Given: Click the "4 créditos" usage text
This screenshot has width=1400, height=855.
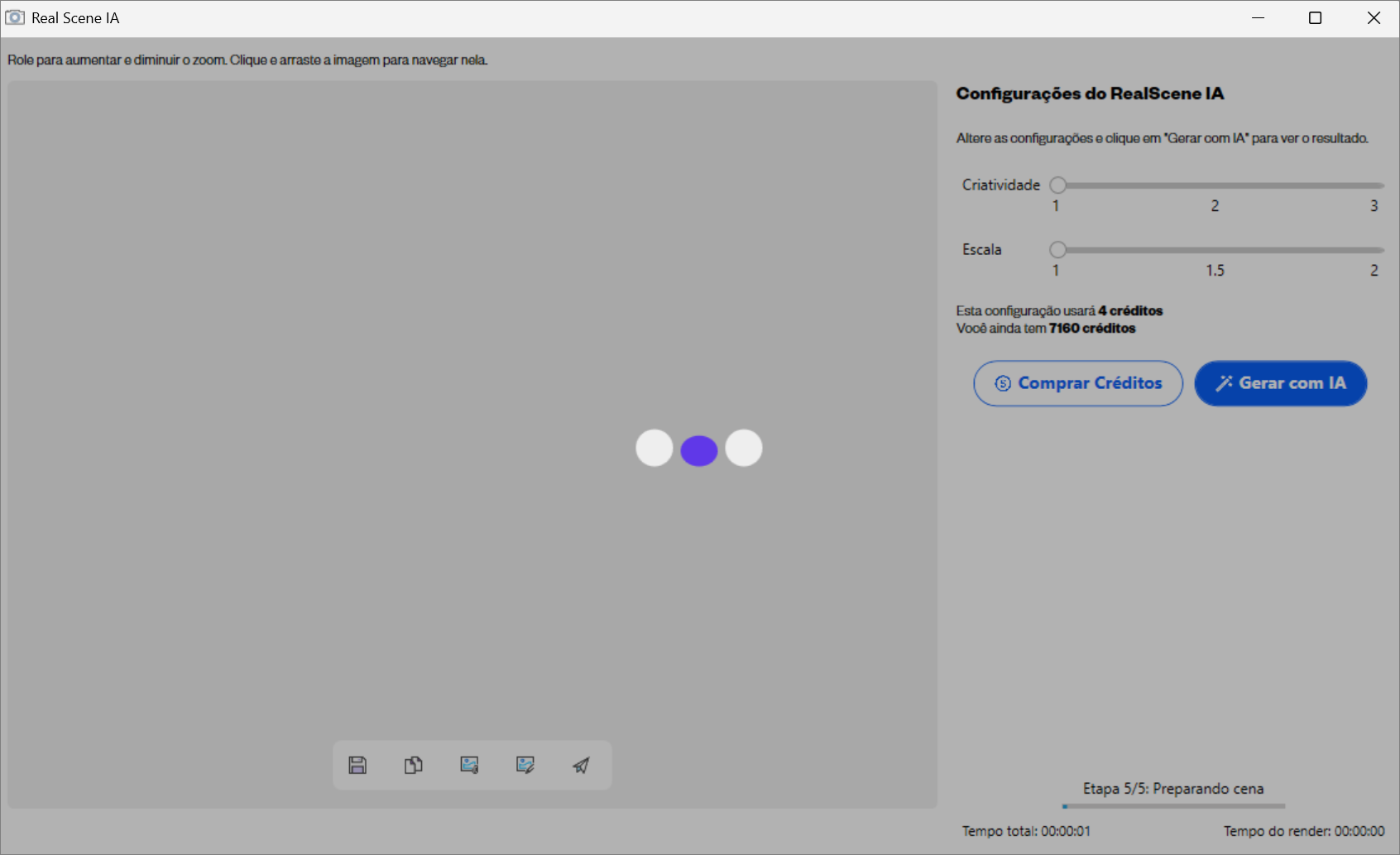Looking at the screenshot, I should (1130, 311).
